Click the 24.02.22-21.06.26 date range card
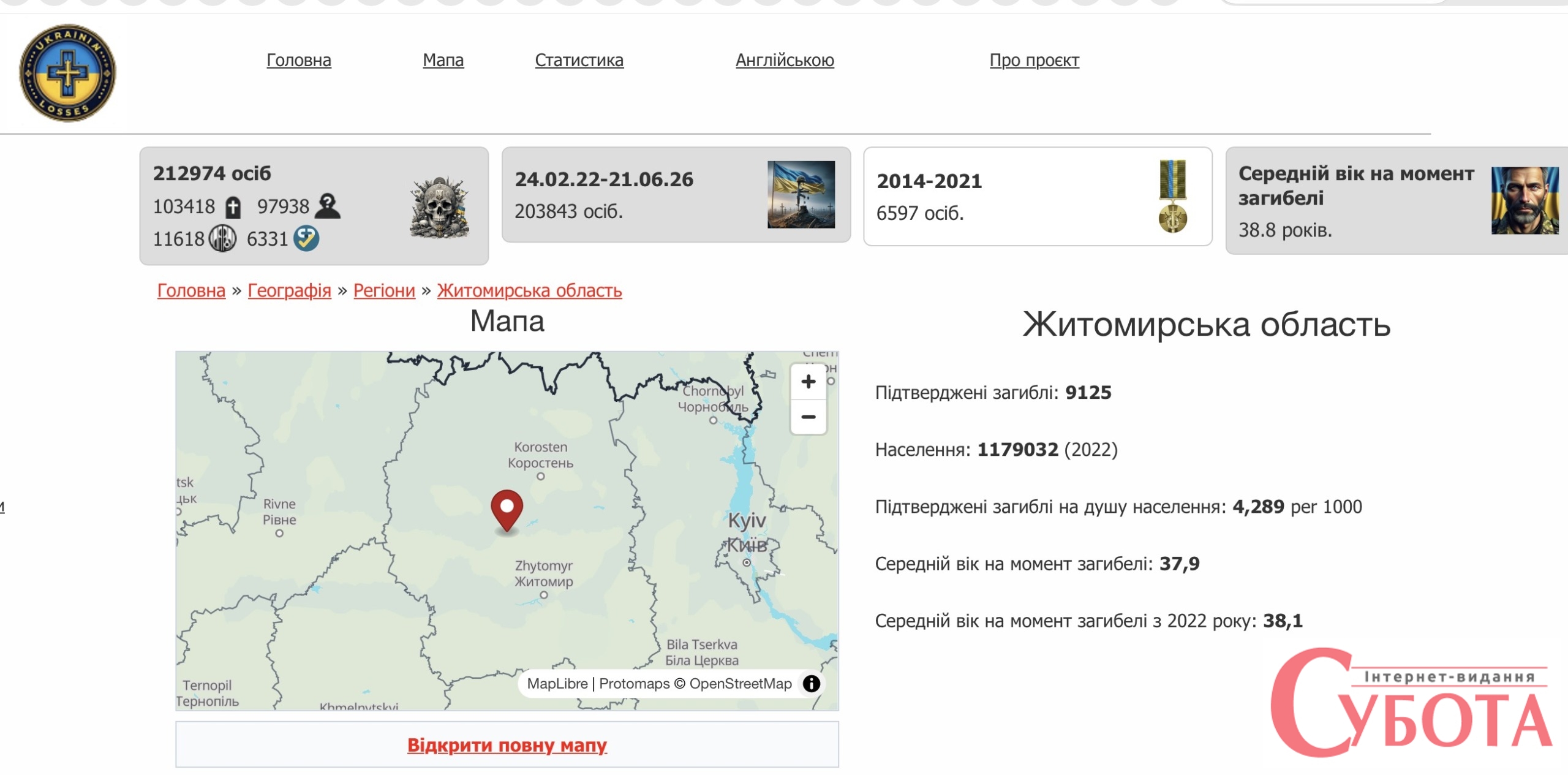Viewport: 1568px width, 775px height. [676, 195]
